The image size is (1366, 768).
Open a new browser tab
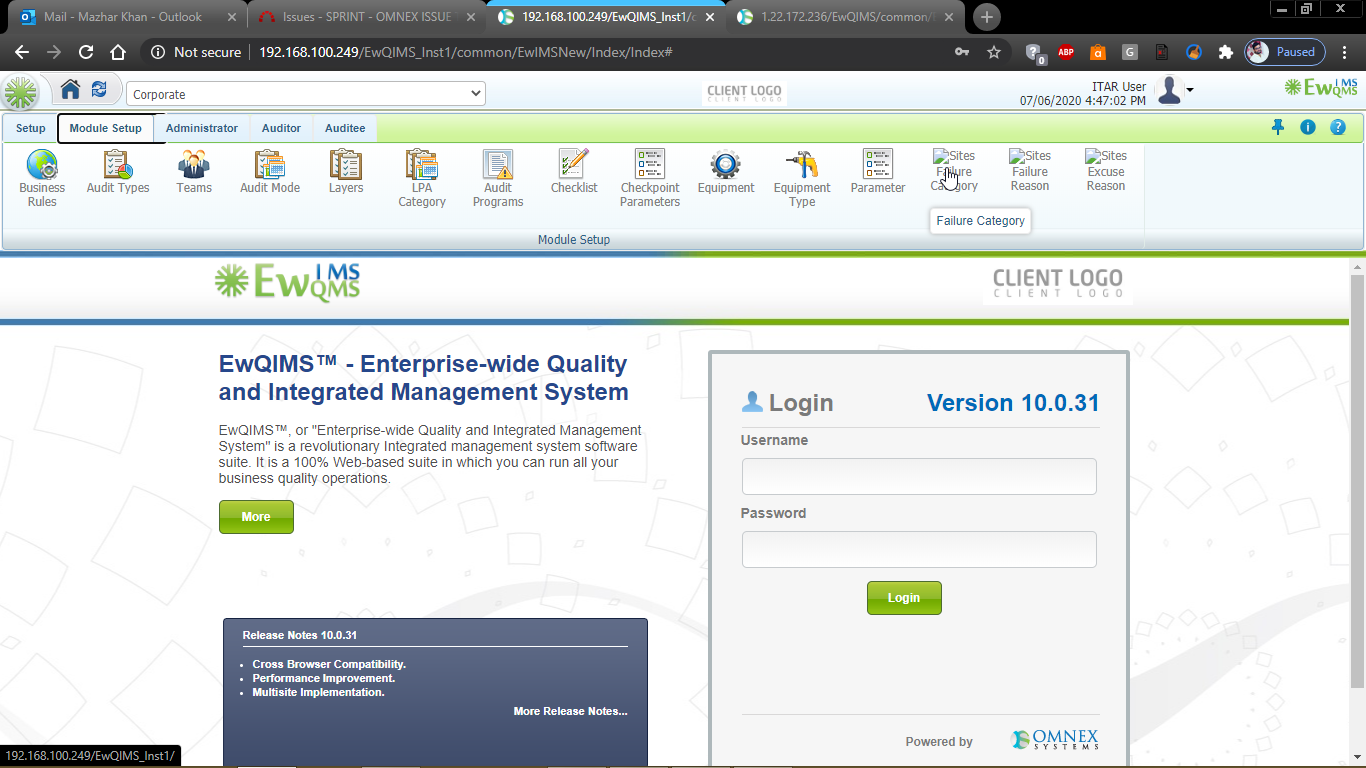tap(986, 17)
